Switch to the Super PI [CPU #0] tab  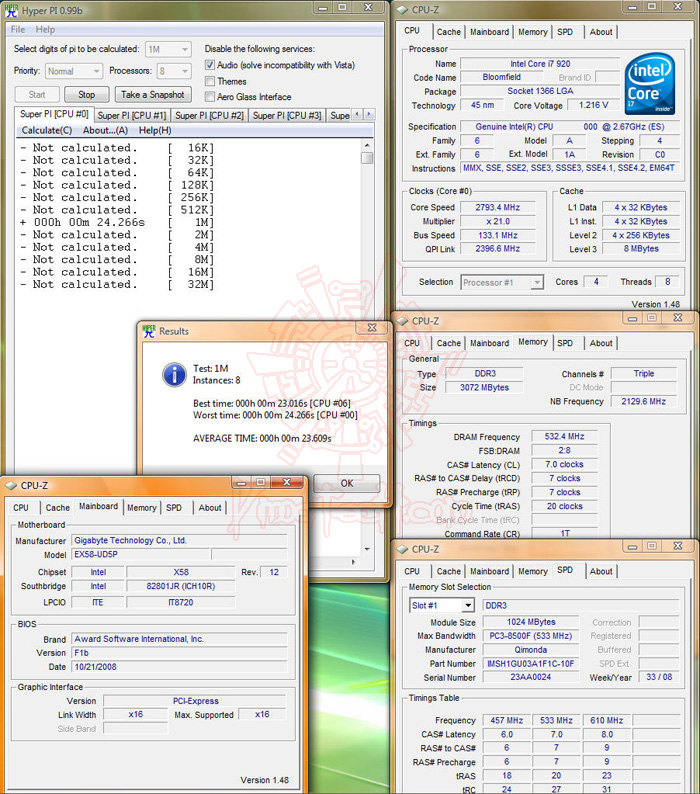(54, 114)
